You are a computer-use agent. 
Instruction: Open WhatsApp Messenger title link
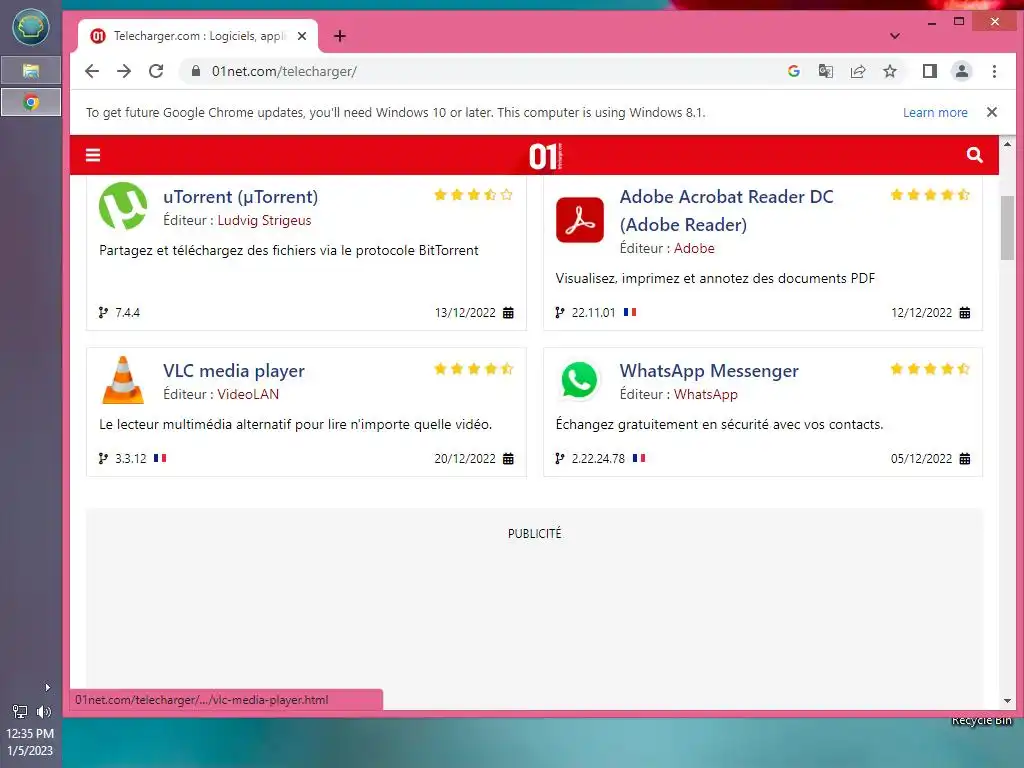point(709,371)
